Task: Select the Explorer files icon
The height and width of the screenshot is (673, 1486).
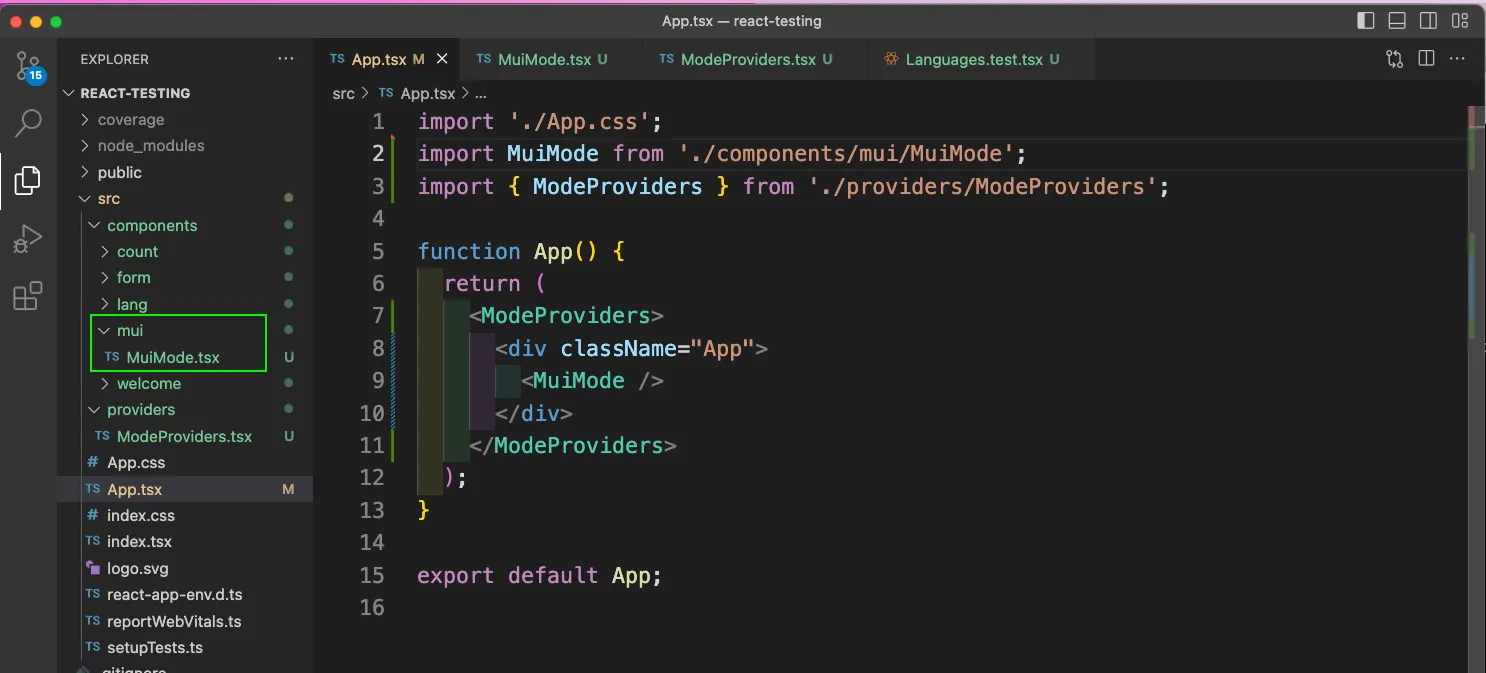Action: pyautogui.click(x=28, y=181)
